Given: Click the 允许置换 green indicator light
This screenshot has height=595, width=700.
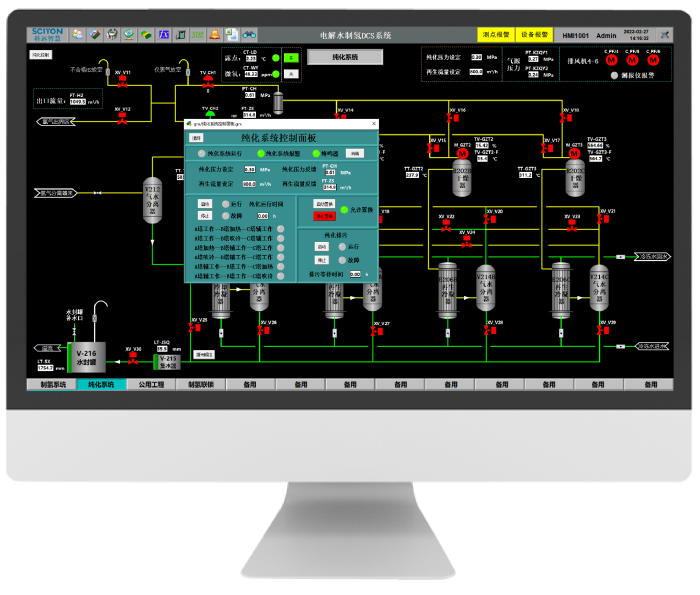Looking at the screenshot, I should (x=342, y=209).
